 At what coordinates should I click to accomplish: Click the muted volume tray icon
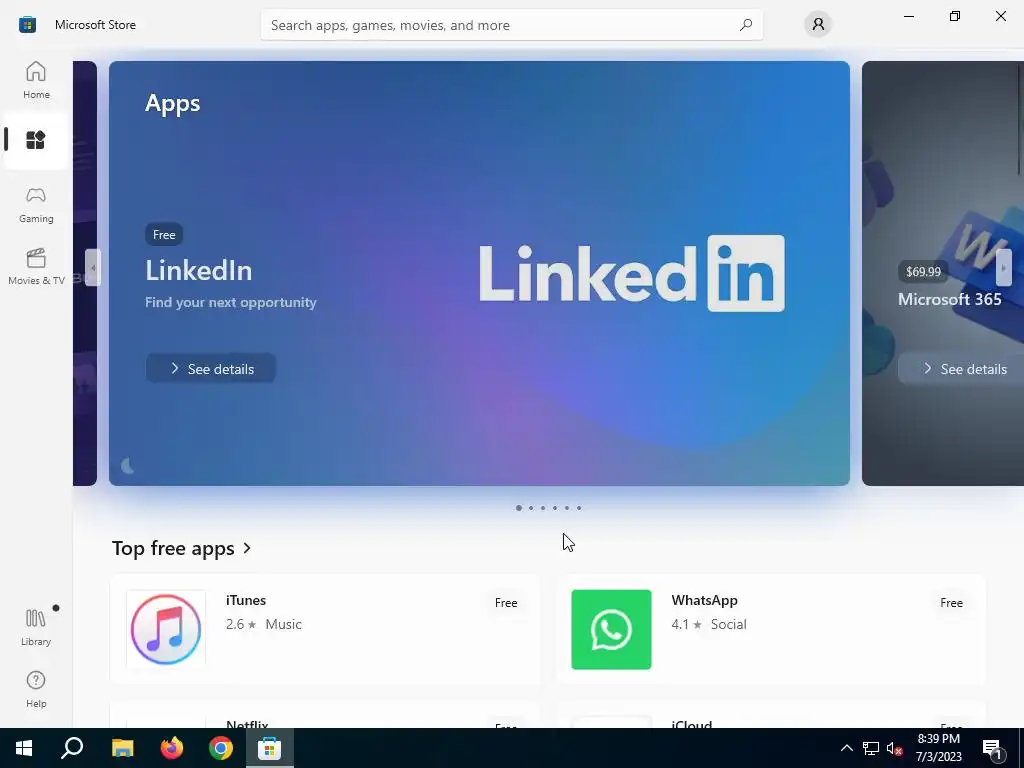pos(894,748)
